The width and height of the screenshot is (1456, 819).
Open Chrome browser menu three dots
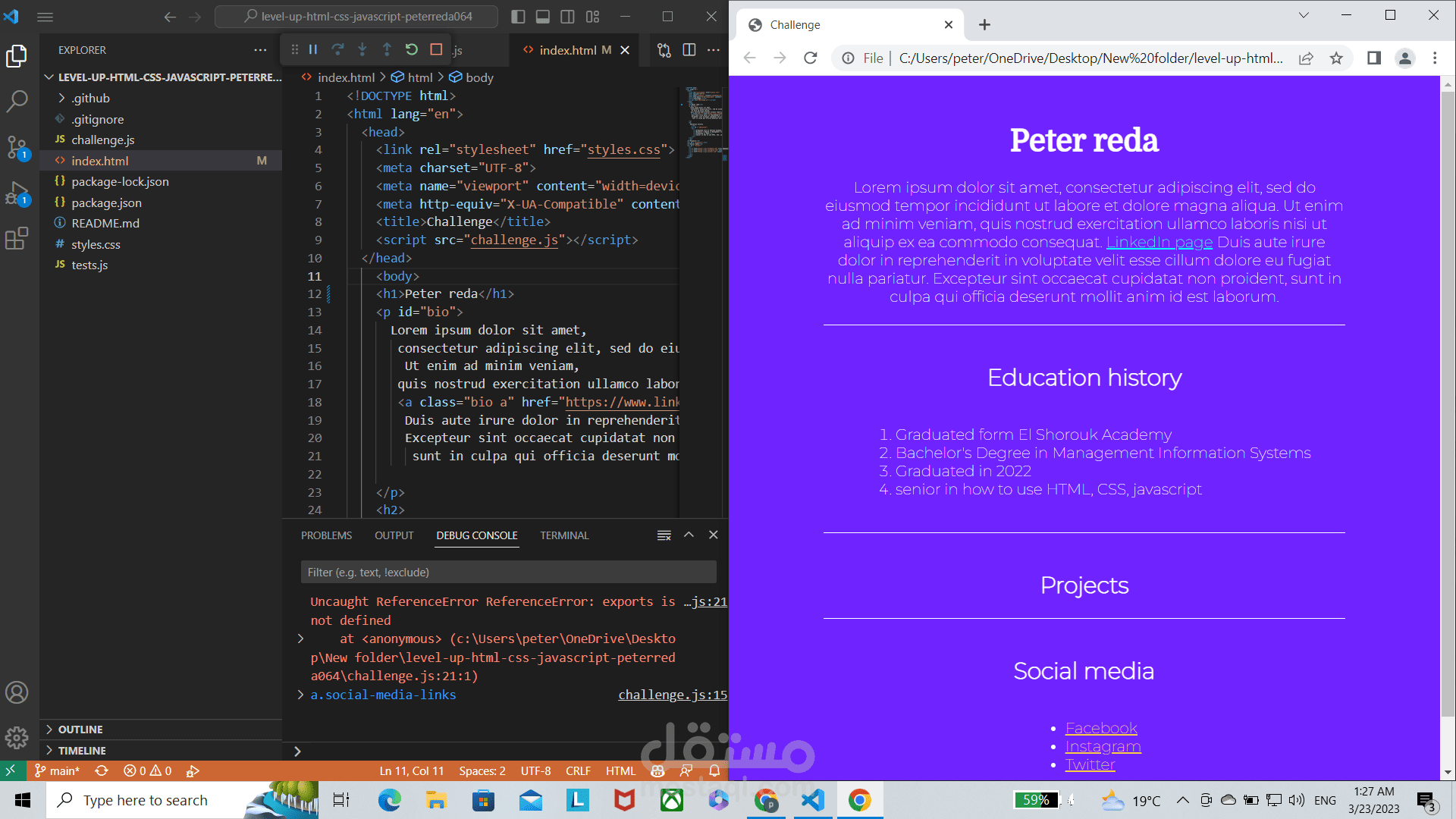point(1435,58)
